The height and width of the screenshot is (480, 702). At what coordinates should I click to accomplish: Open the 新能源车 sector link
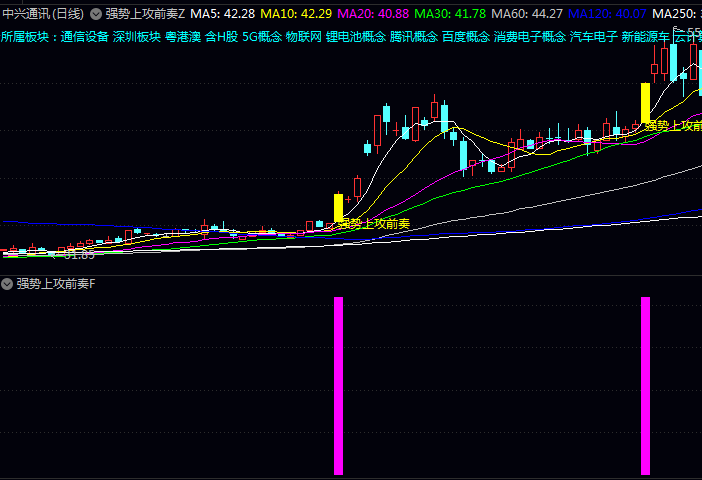pyautogui.click(x=646, y=36)
